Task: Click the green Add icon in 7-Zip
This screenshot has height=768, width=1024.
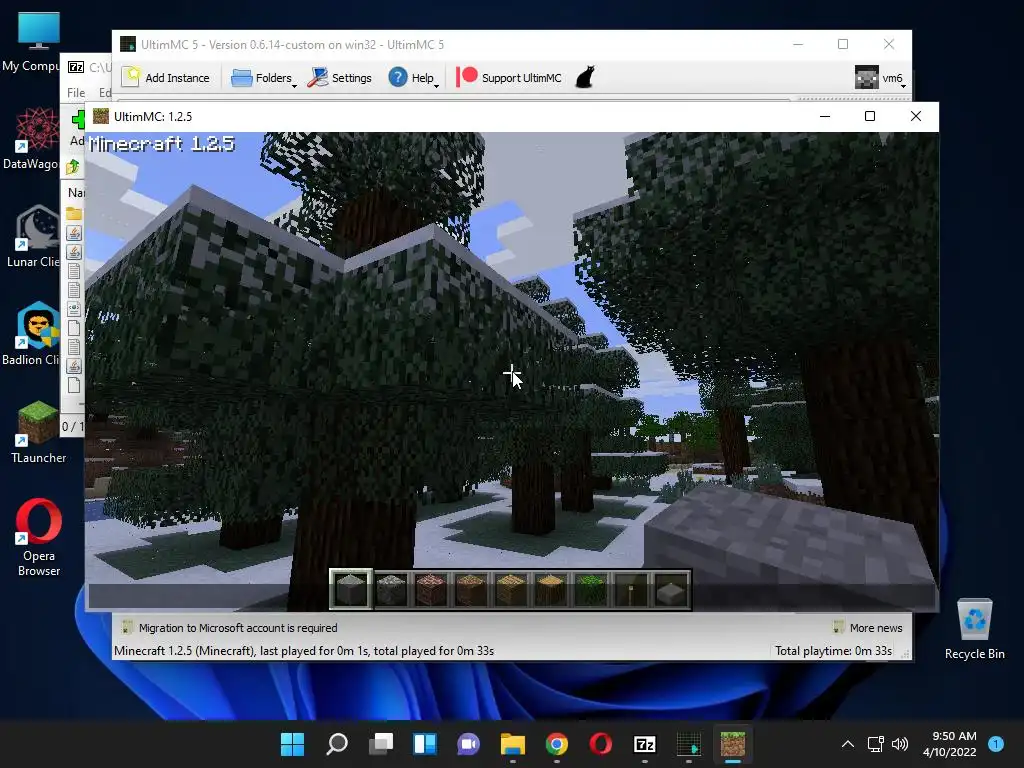Action: [78, 120]
